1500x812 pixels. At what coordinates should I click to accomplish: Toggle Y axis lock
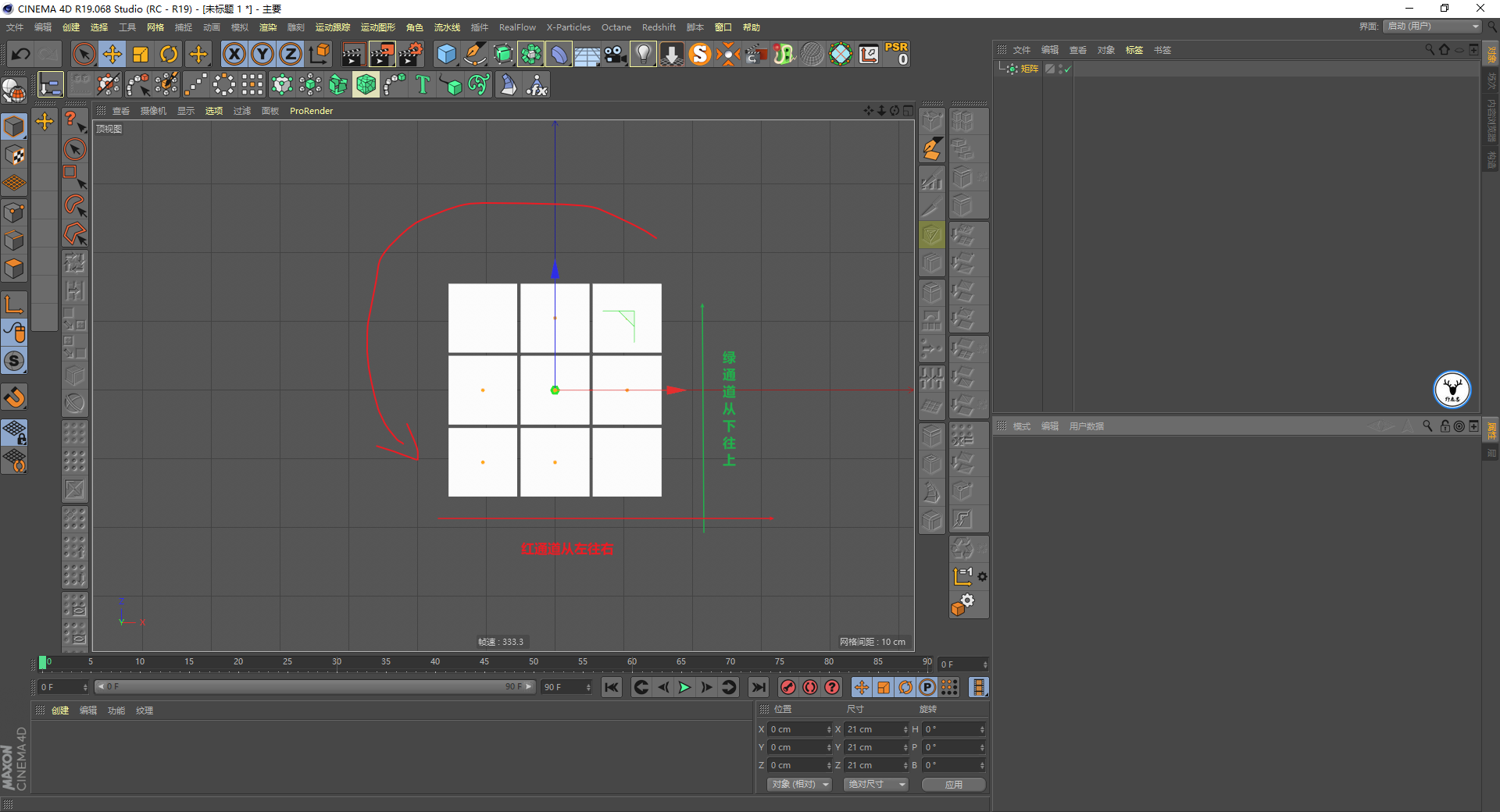click(x=262, y=54)
